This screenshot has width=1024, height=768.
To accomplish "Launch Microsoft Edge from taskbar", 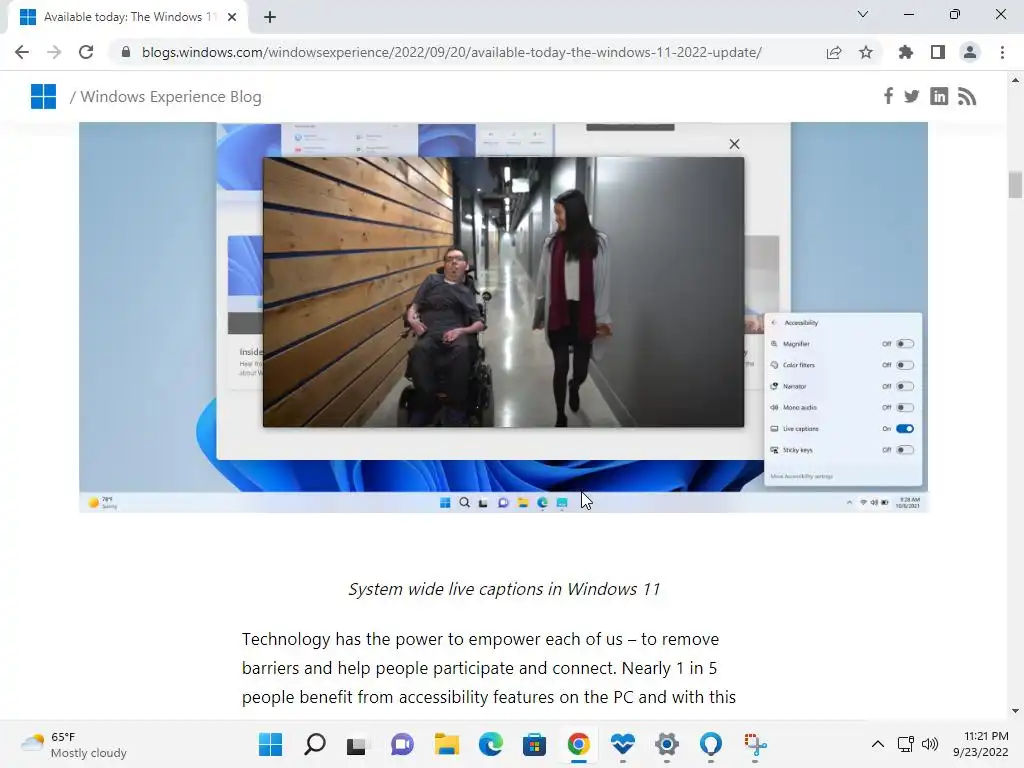I will pyautogui.click(x=490, y=744).
